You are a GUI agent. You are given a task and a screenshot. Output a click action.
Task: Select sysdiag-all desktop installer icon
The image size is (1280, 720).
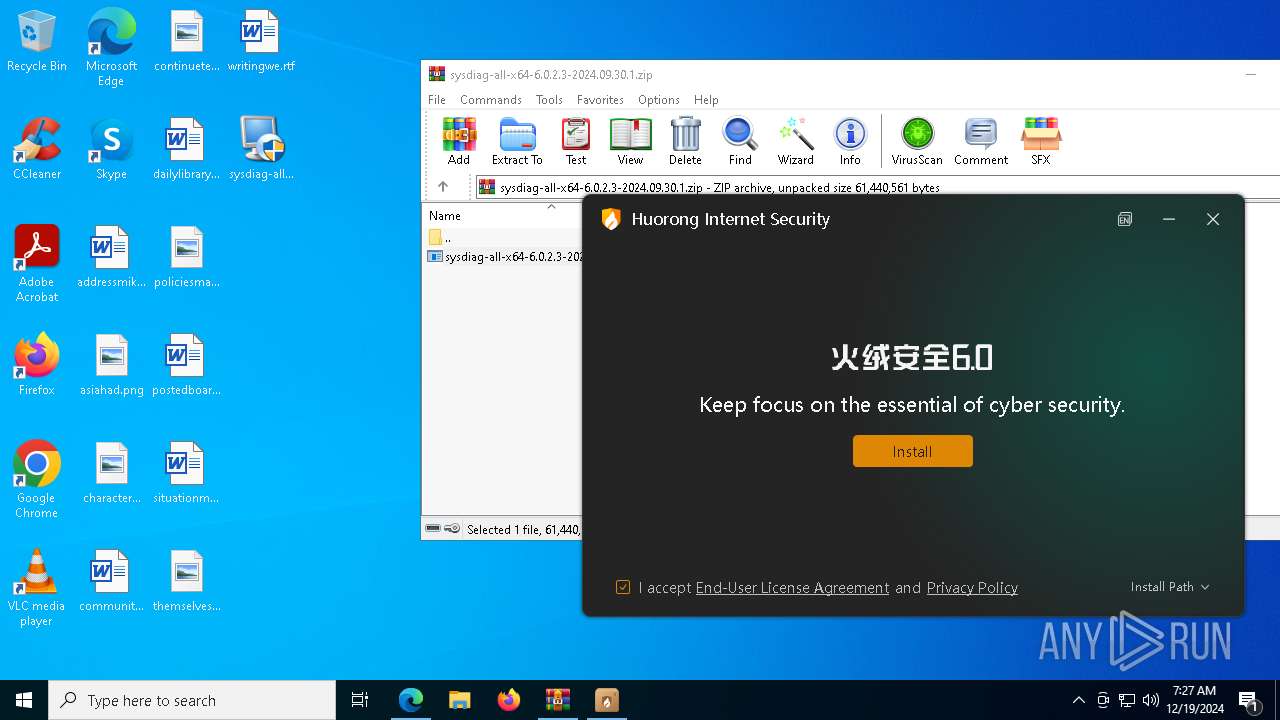click(261, 149)
